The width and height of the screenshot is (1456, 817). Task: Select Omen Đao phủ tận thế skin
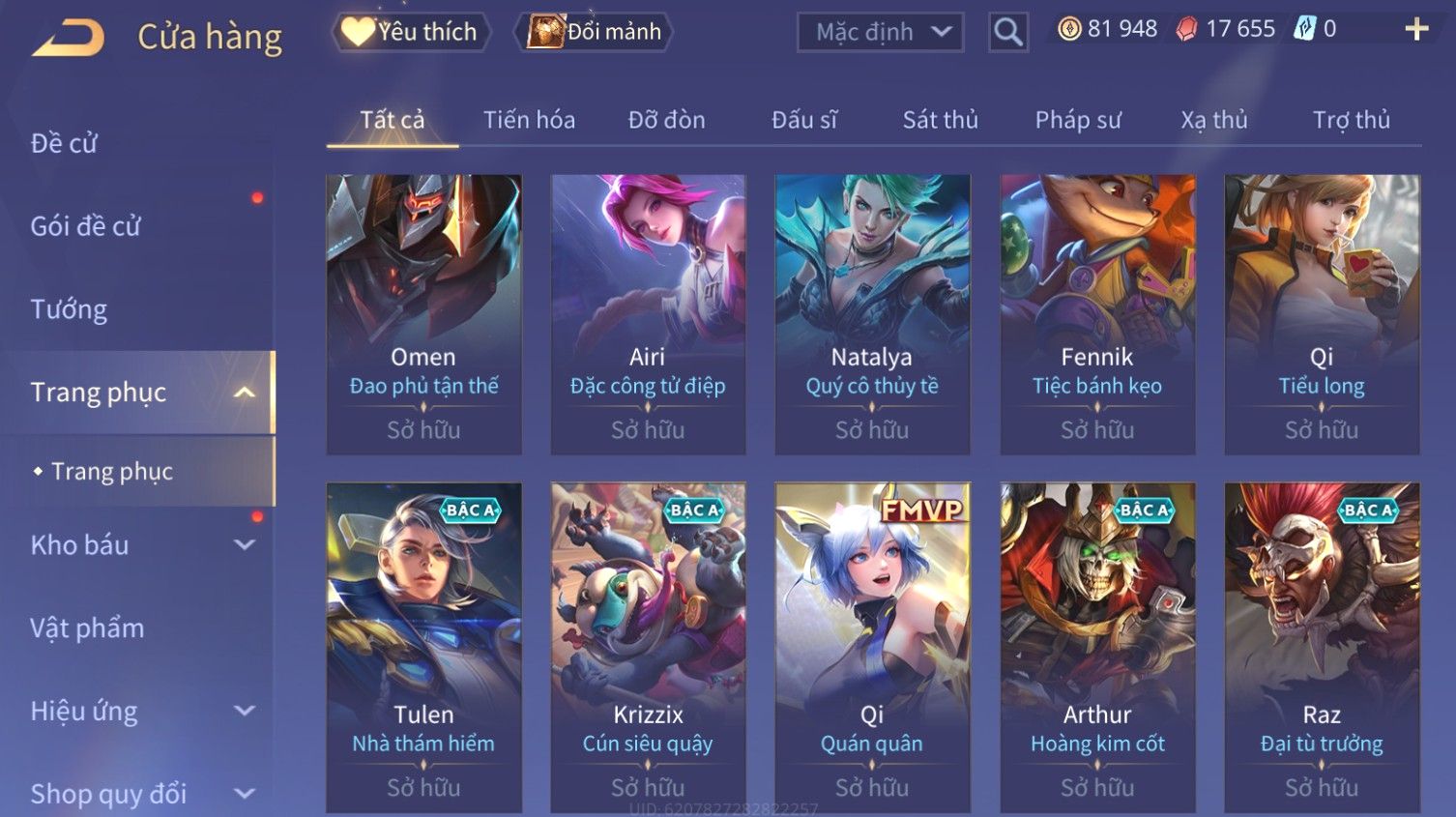click(x=423, y=314)
